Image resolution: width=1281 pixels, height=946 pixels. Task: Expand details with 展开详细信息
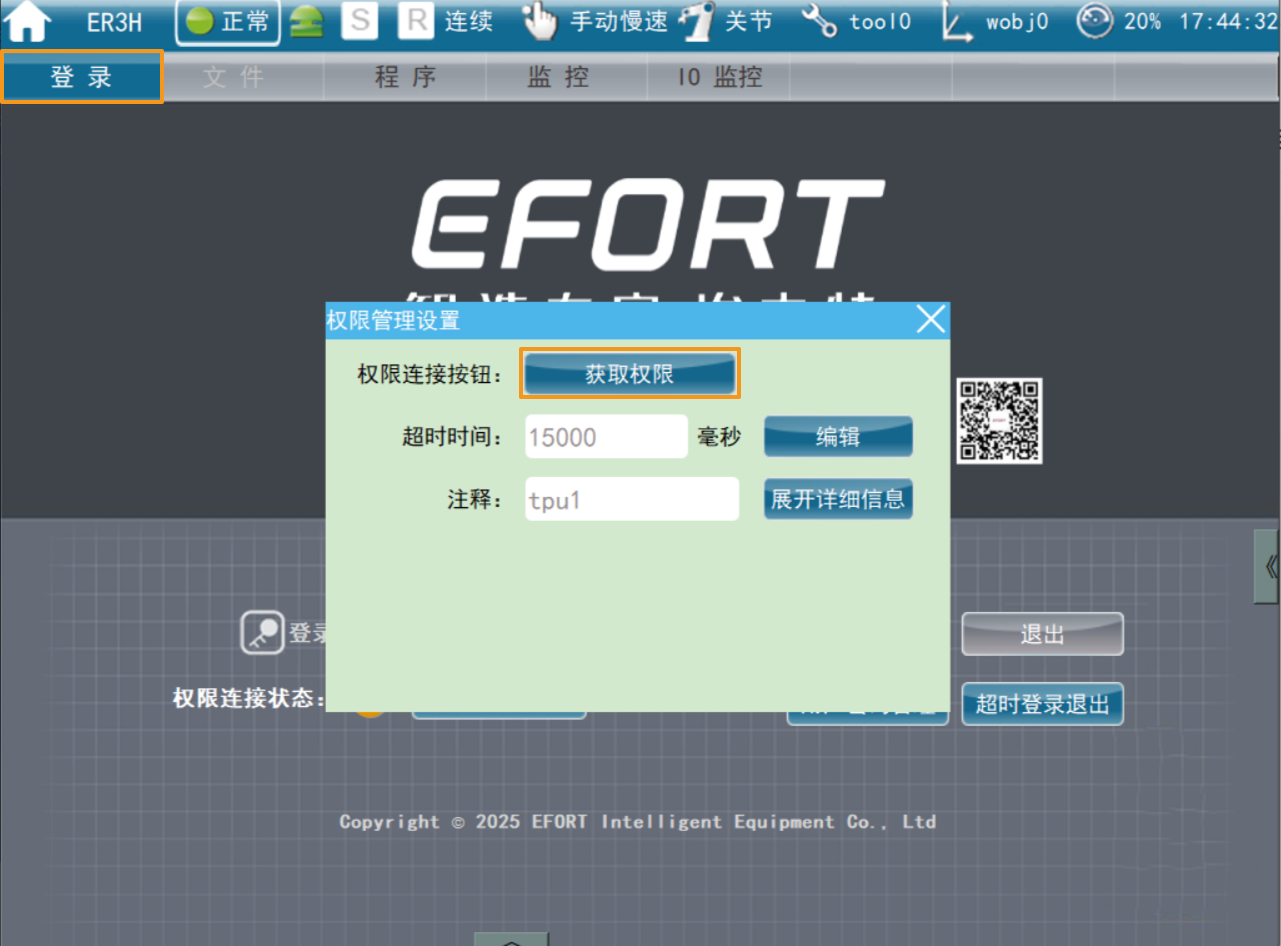pyautogui.click(x=838, y=499)
